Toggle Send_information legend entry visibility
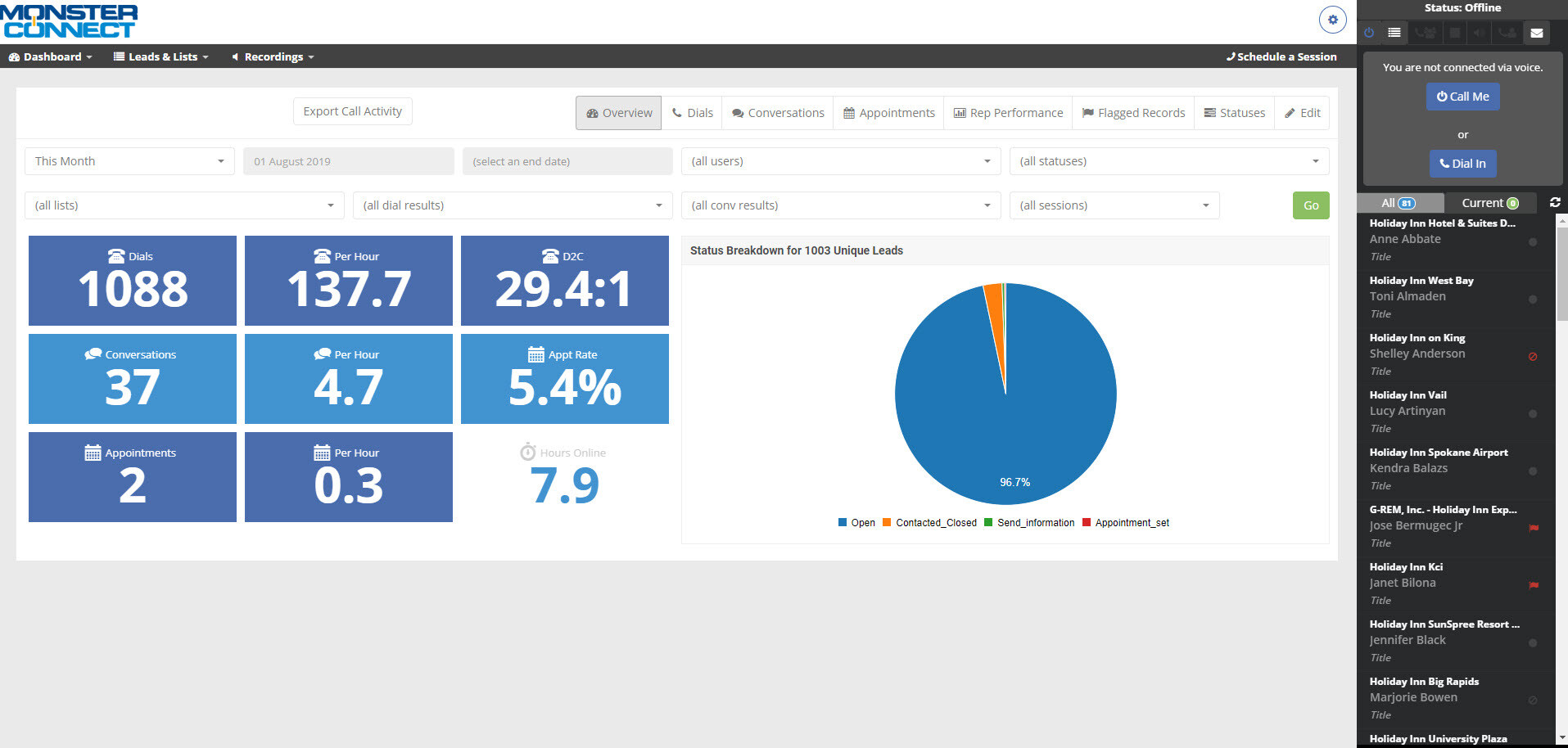 [x=1029, y=523]
